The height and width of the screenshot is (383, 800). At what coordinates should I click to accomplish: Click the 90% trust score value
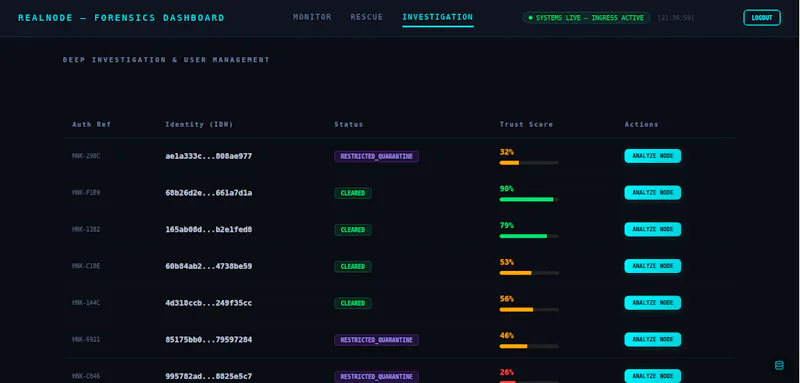coord(507,189)
